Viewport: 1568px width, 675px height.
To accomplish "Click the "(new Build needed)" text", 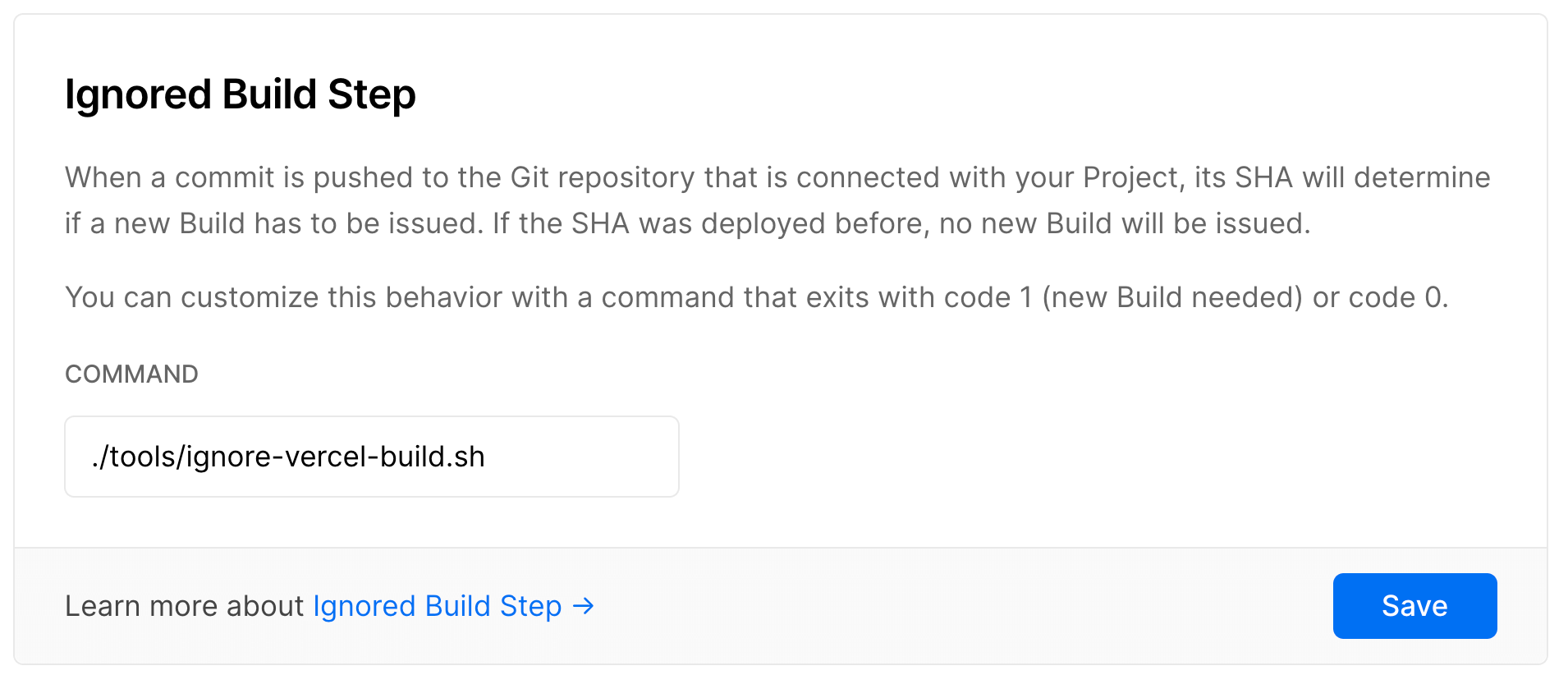I will pyautogui.click(x=1172, y=297).
